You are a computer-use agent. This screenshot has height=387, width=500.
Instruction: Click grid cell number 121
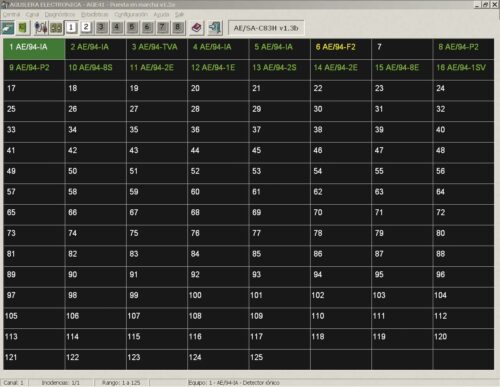[x=34, y=359]
